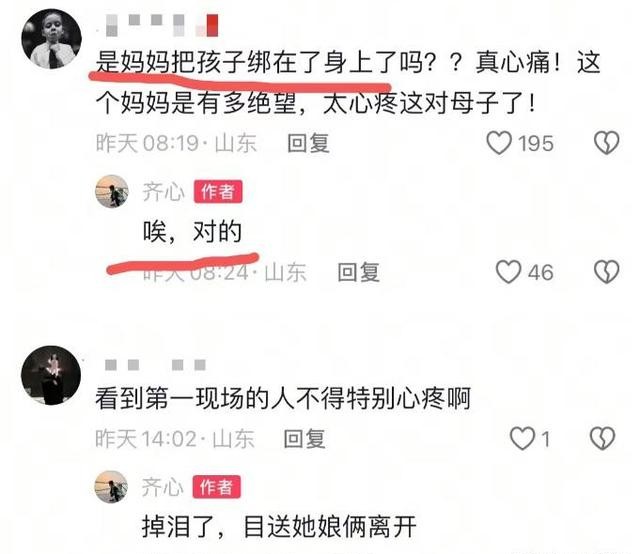Reply to the 昨天 14:02 comment

tap(304, 439)
